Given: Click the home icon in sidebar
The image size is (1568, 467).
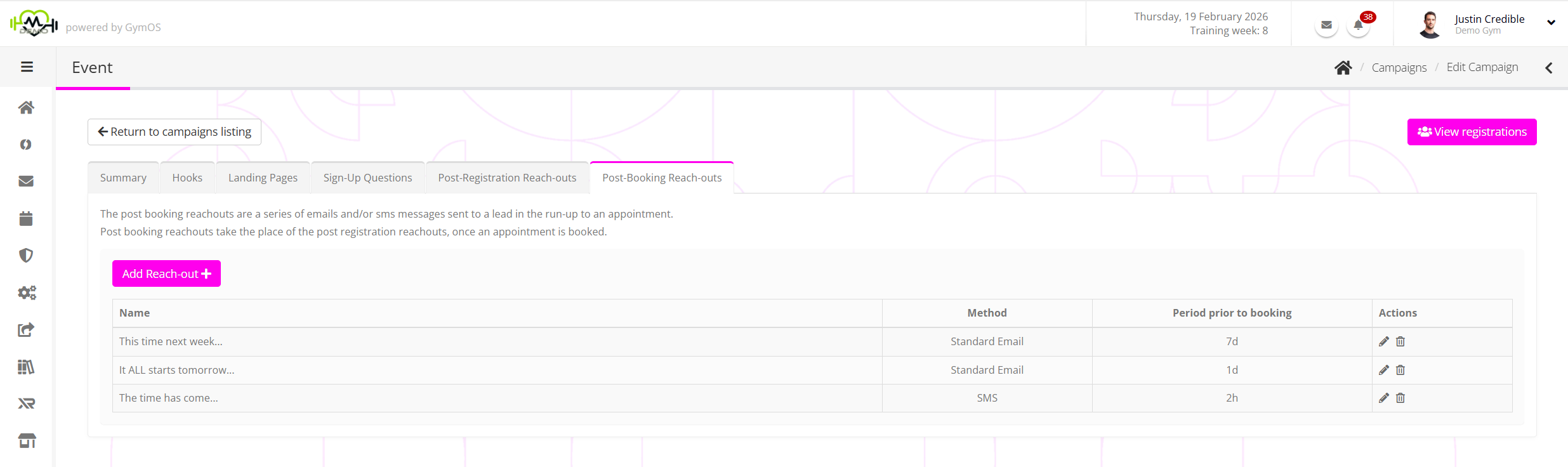Looking at the screenshot, I should click(26, 107).
